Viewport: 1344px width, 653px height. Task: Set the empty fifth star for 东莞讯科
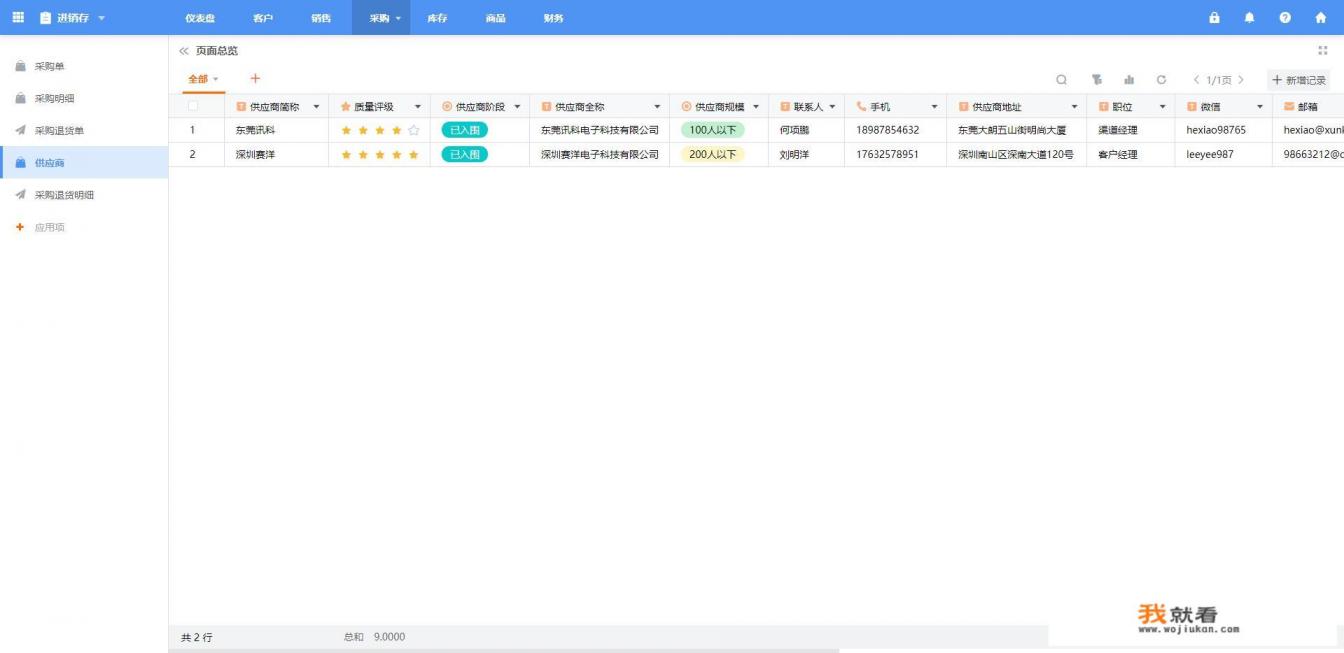(414, 130)
